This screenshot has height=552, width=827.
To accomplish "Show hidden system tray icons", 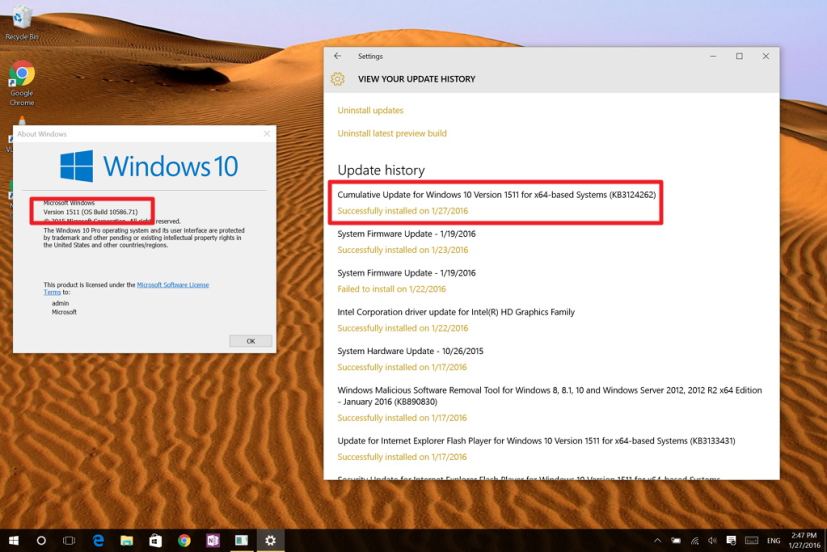I will click(658, 540).
